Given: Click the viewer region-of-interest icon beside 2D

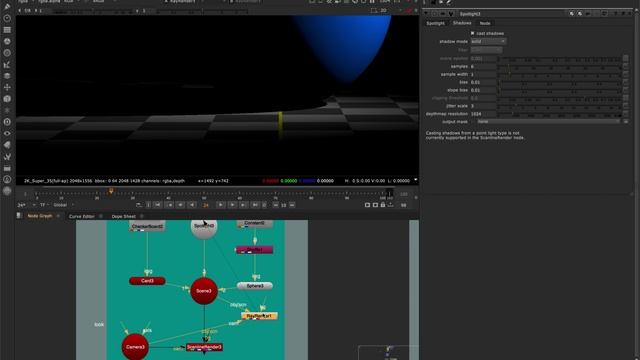Looking at the screenshot, I should (373, 11).
